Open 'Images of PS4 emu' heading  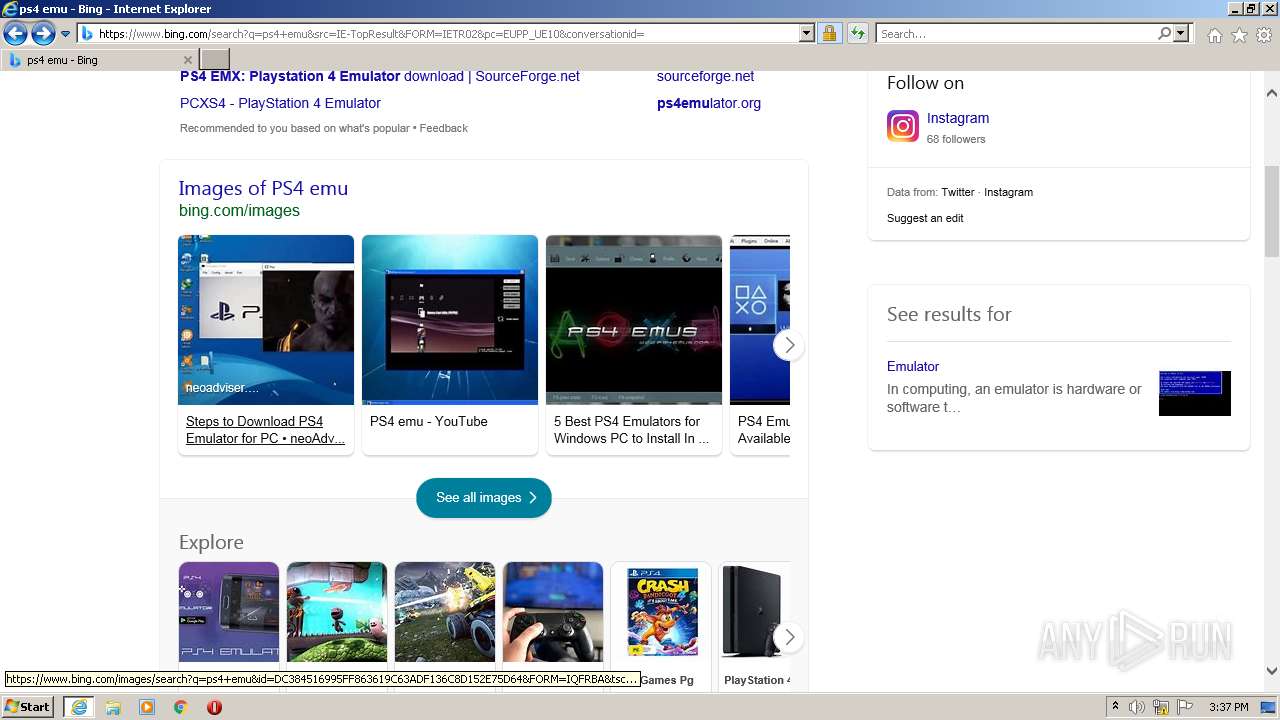pos(263,188)
